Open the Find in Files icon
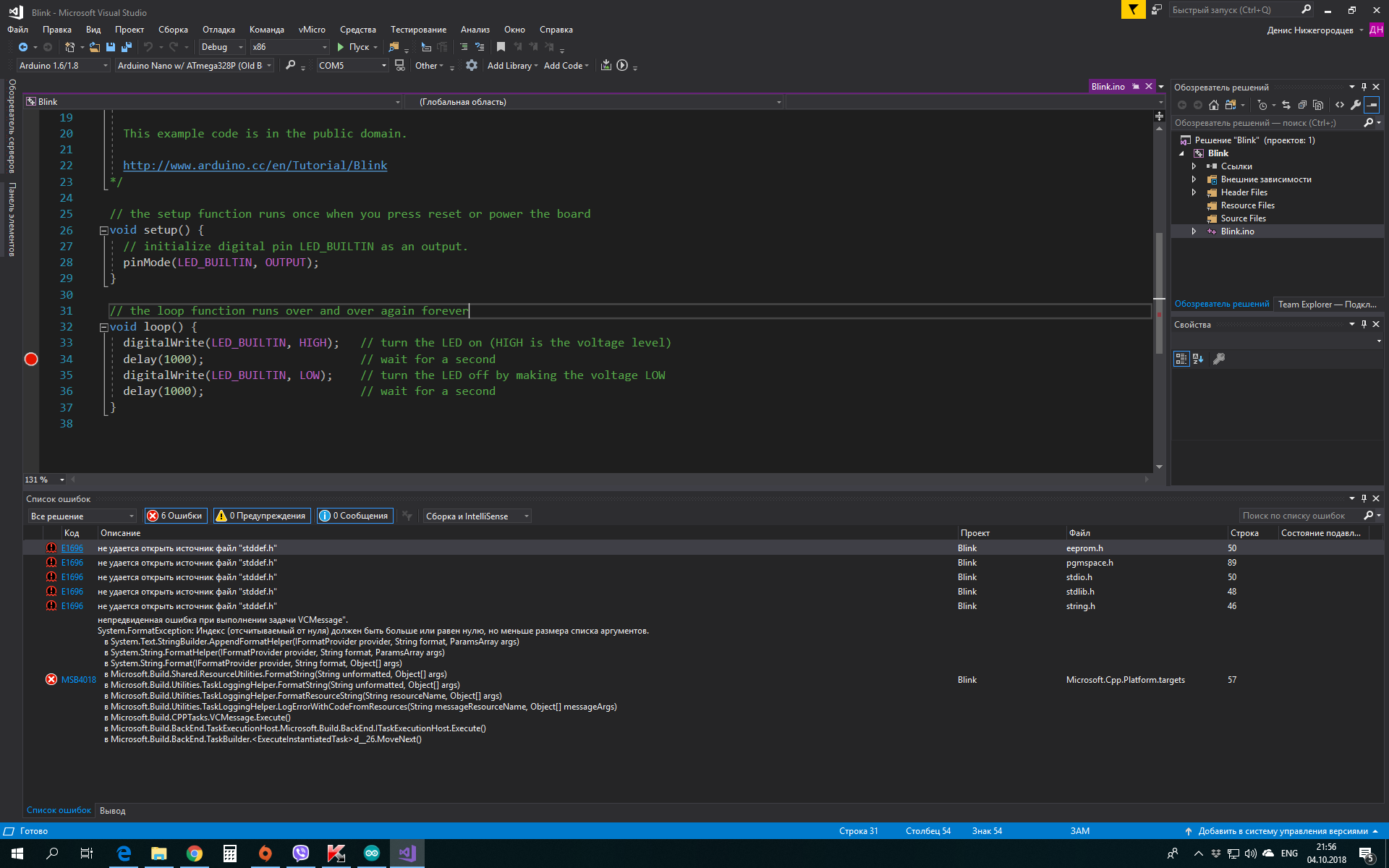 [394, 47]
